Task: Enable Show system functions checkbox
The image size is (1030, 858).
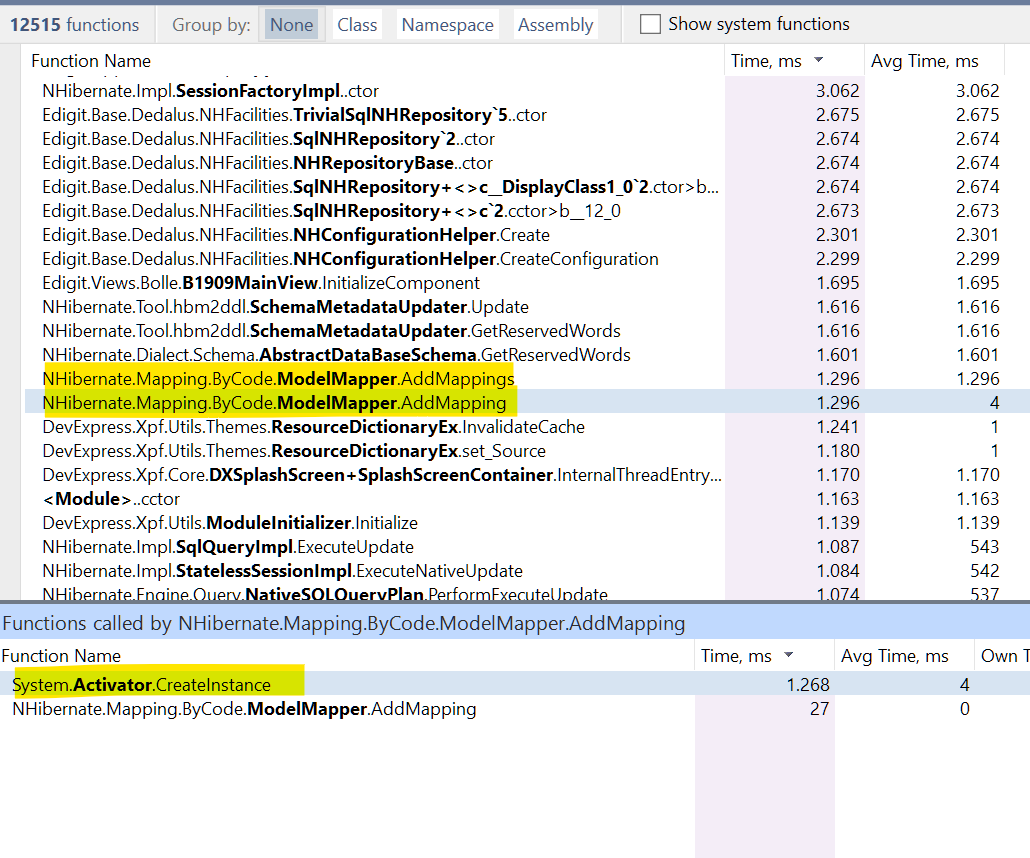Action: (x=650, y=24)
